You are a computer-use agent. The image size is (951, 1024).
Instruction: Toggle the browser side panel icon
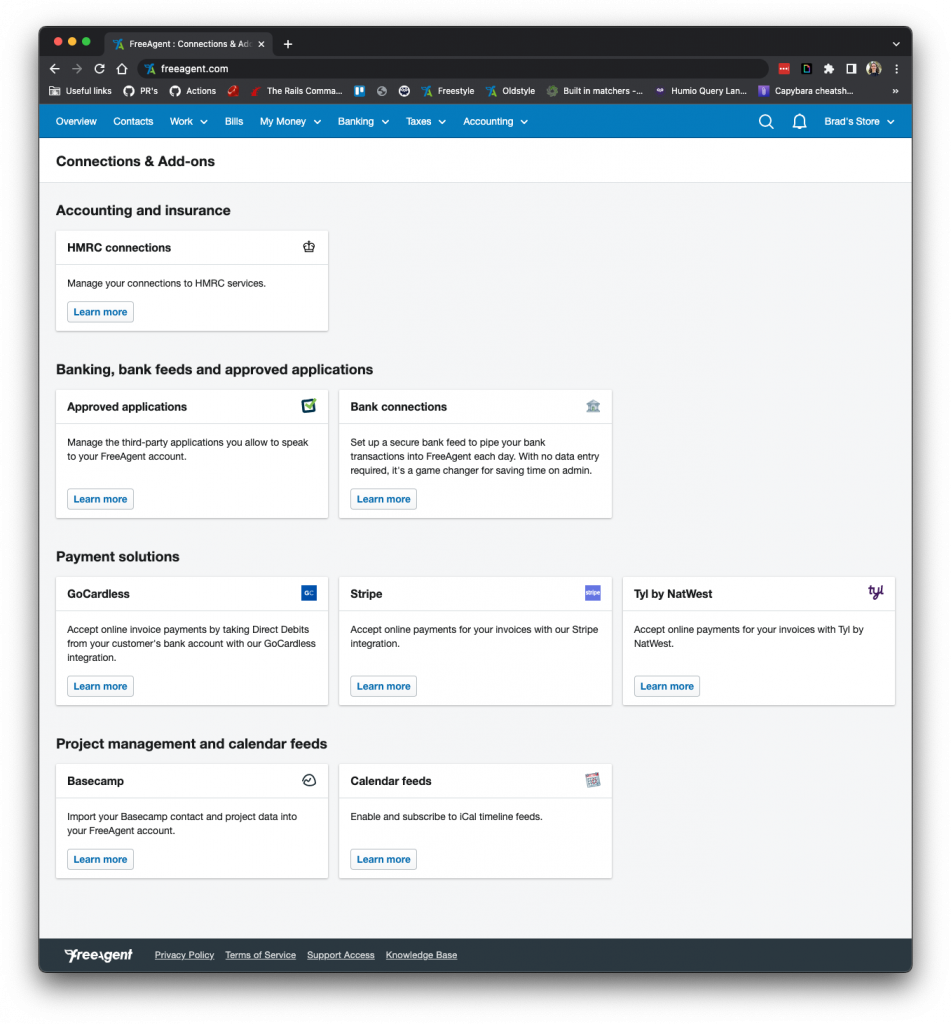(x=850, y=69)
